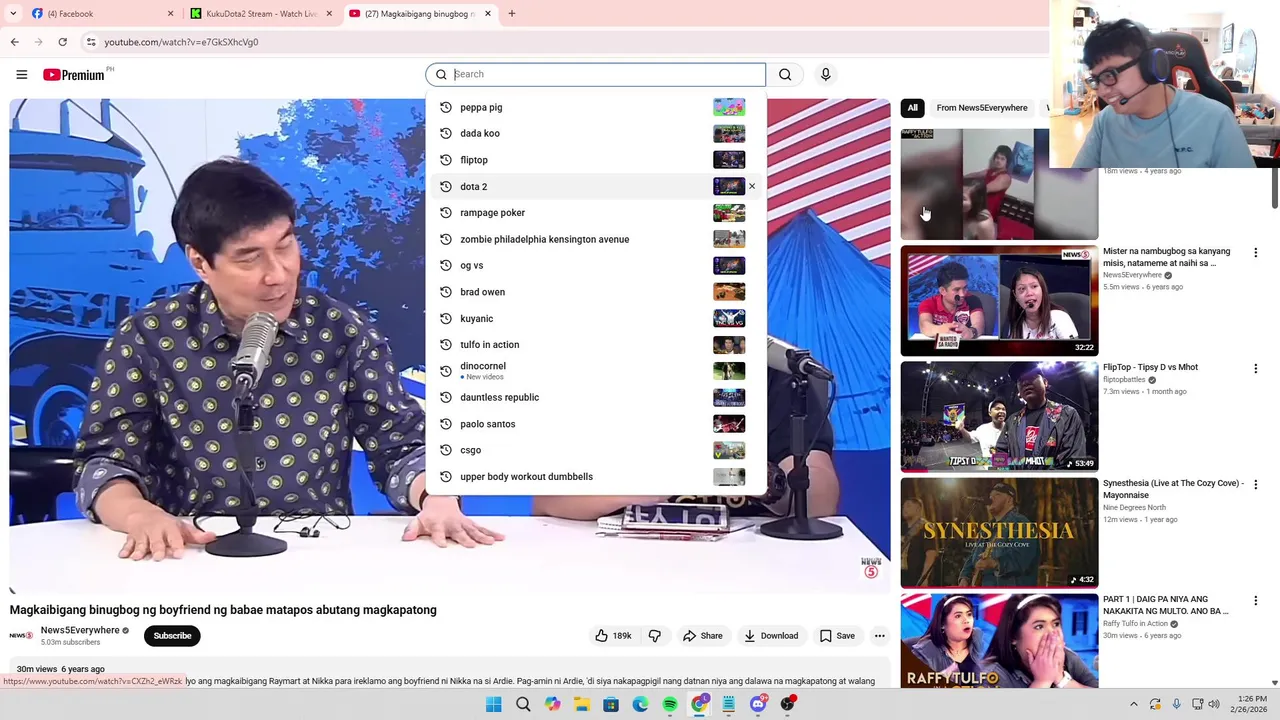Image resolution: width=1280 pixels, height=720 pixels.
Task: Open options for 'PART 1 | DAIG PA NIYA' video
Action: [1256, 601]
